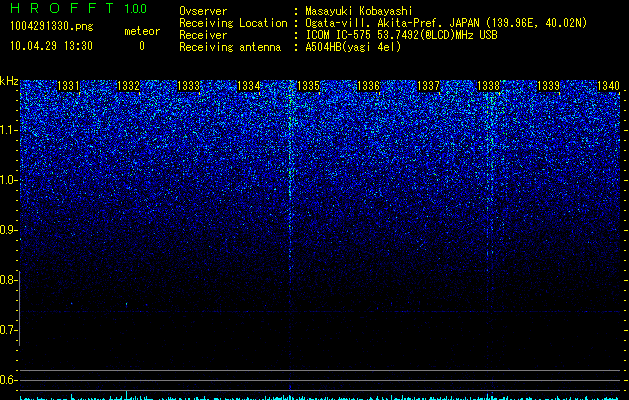Click the 1335 time marker
This screenshot has width=629, height=400.
[x=308, y=86]
